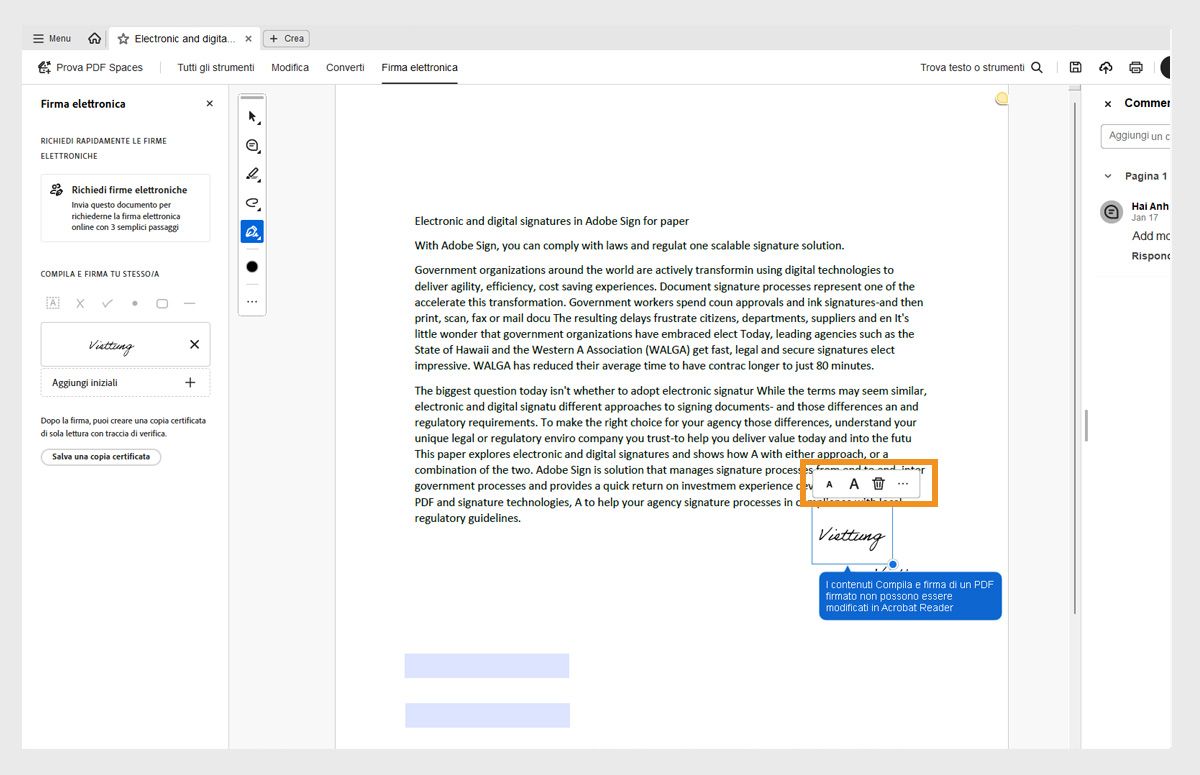Select the checkmark fill tool
Viewport: 1200px width, 775px height.
point(107,303)
